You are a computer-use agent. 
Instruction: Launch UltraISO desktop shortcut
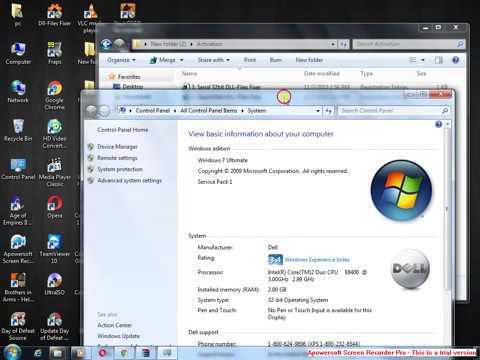click(x=55, y=283)
